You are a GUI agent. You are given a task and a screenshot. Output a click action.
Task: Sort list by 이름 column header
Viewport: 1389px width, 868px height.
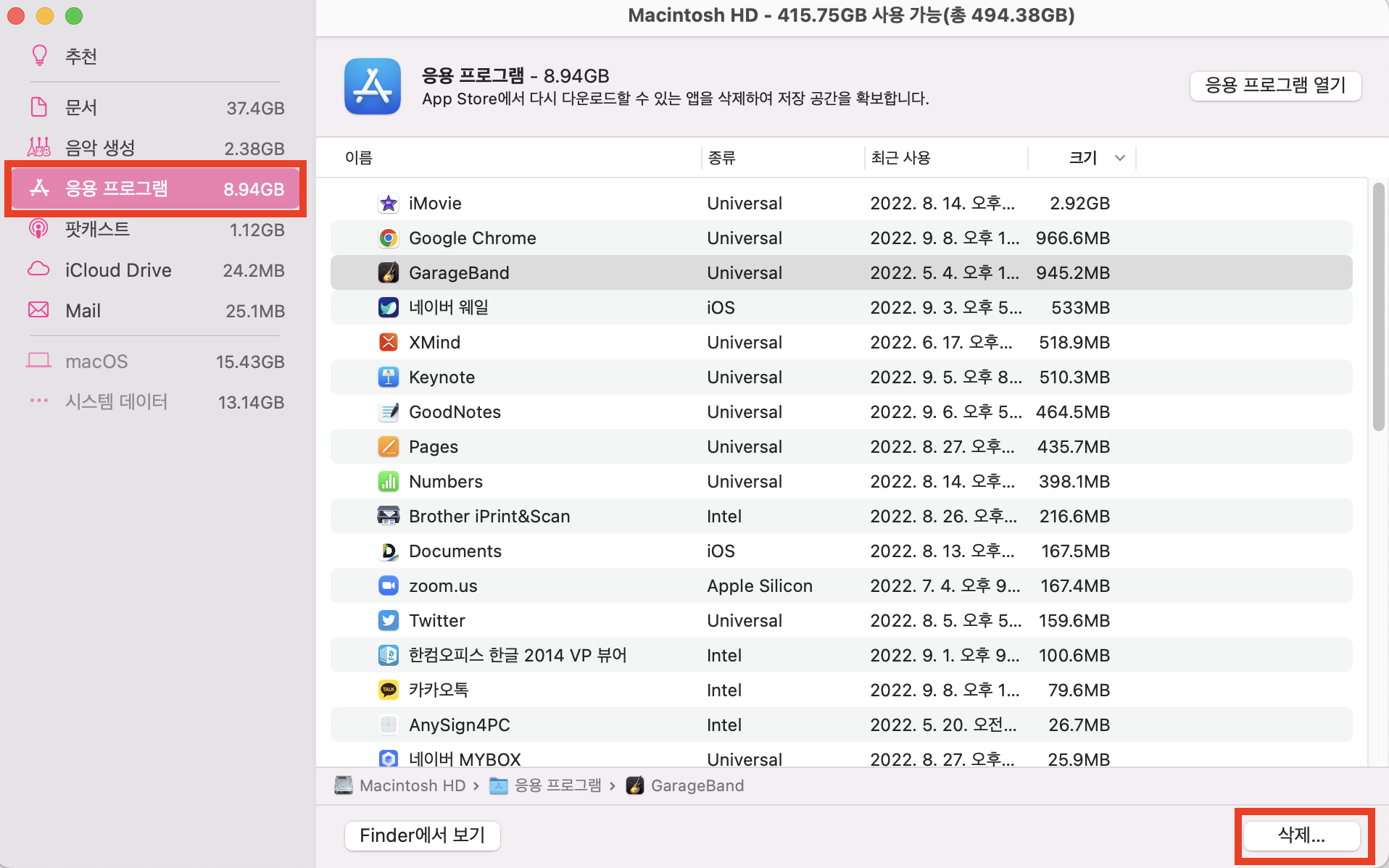coord(358,158)
